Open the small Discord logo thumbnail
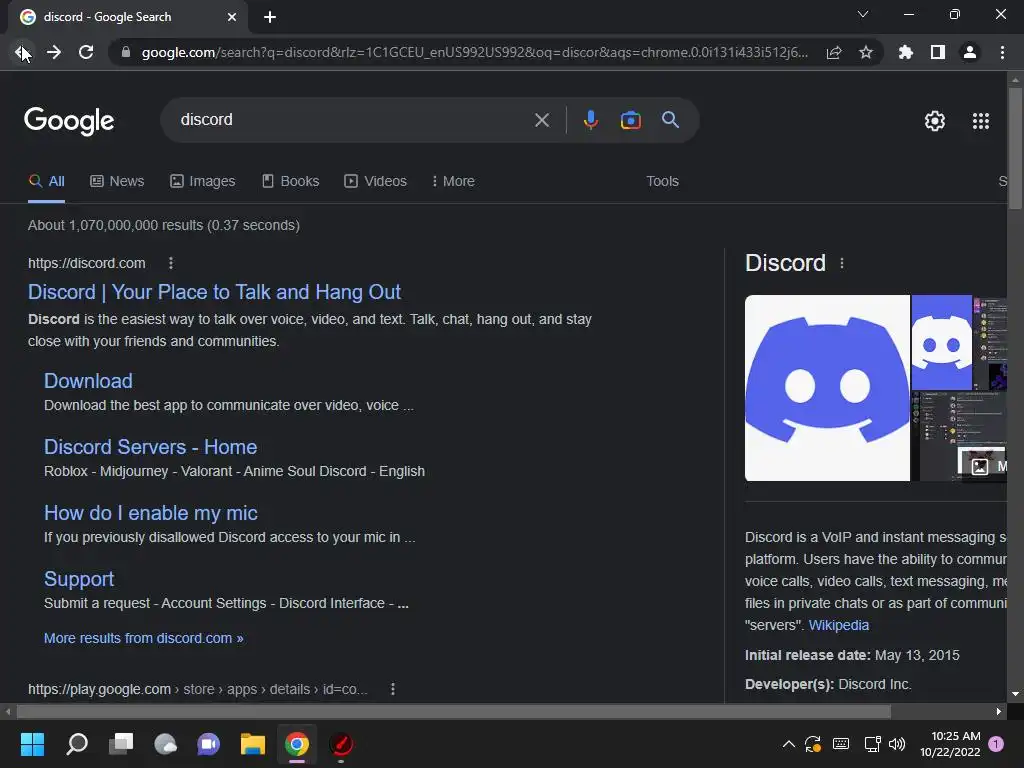 941,342
